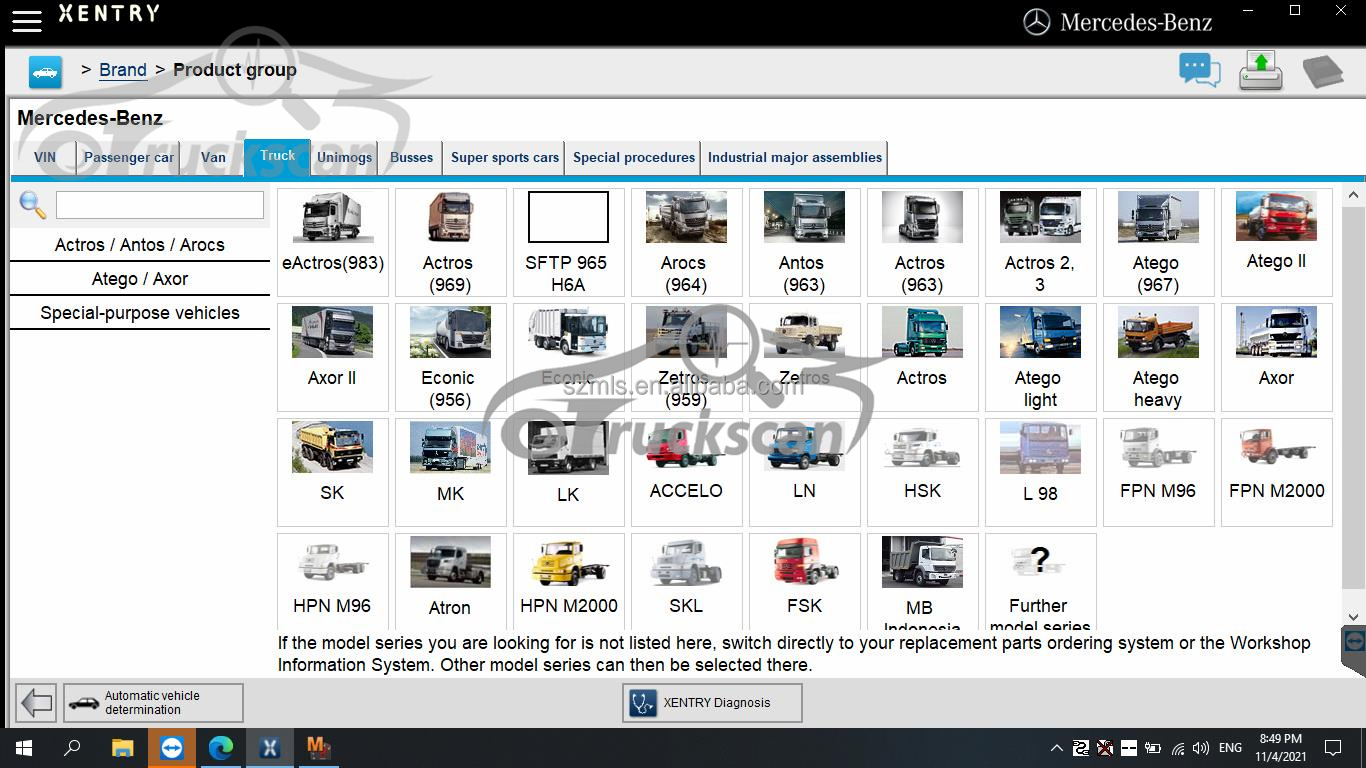Filter by Atego / Axor
The image size is (1366, 768).
[x=140, y=279]
